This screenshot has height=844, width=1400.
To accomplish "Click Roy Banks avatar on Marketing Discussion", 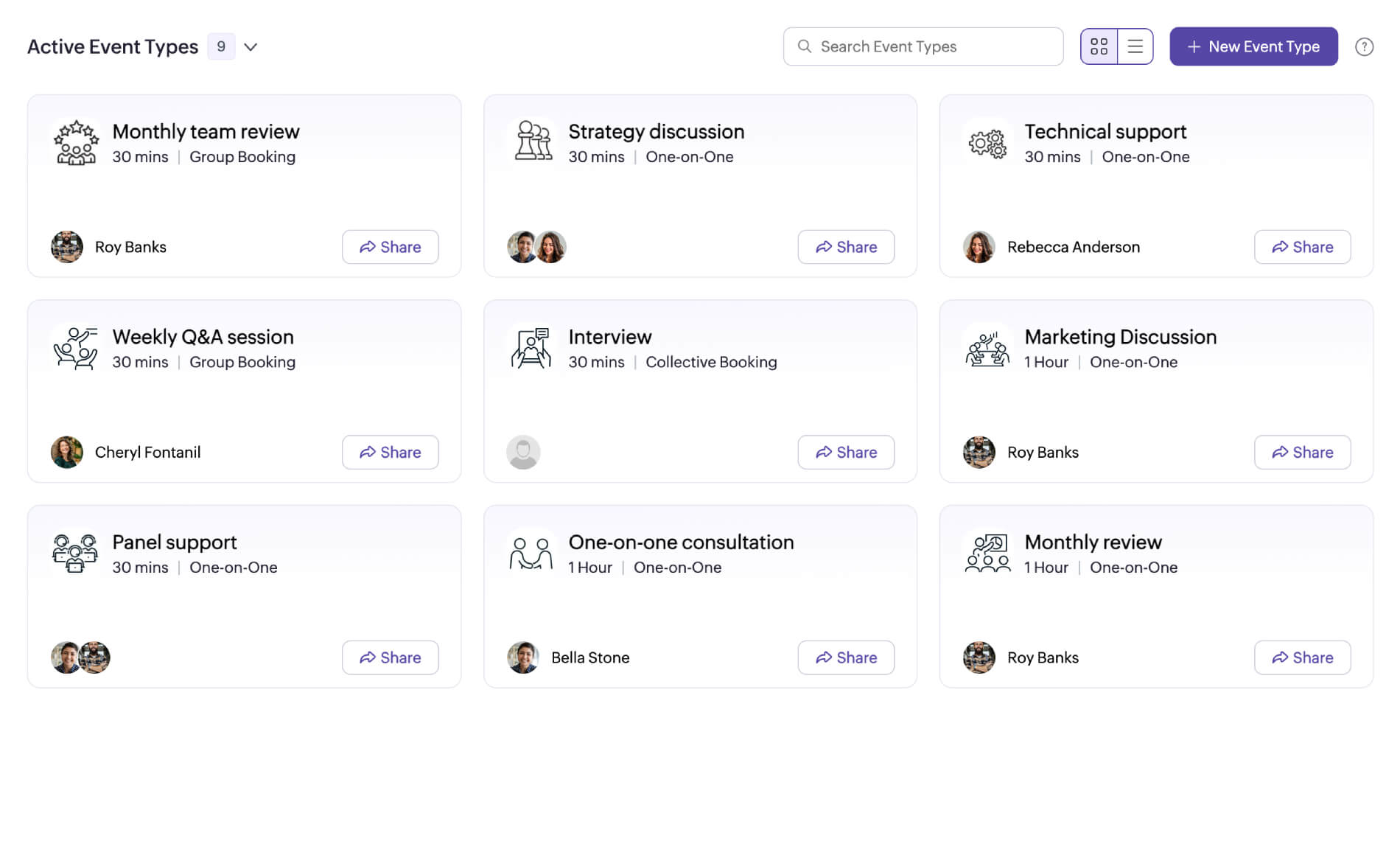I will coord(979,453).
